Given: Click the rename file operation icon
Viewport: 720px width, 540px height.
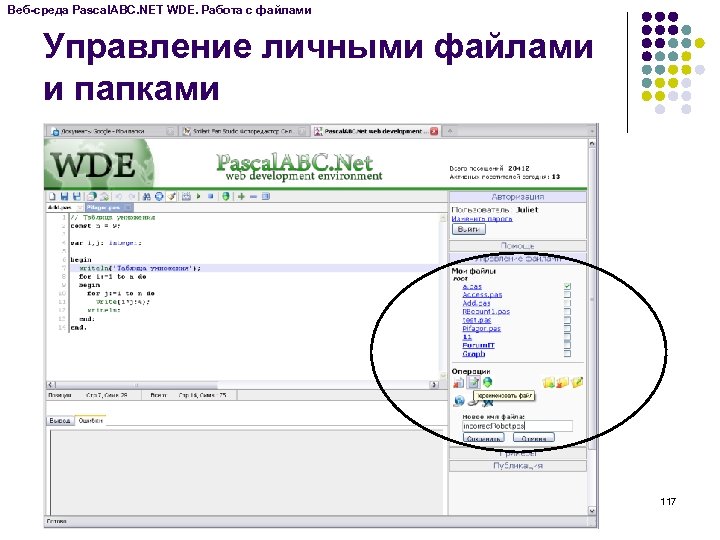Looking at the screenshot, I should [473, 382].
